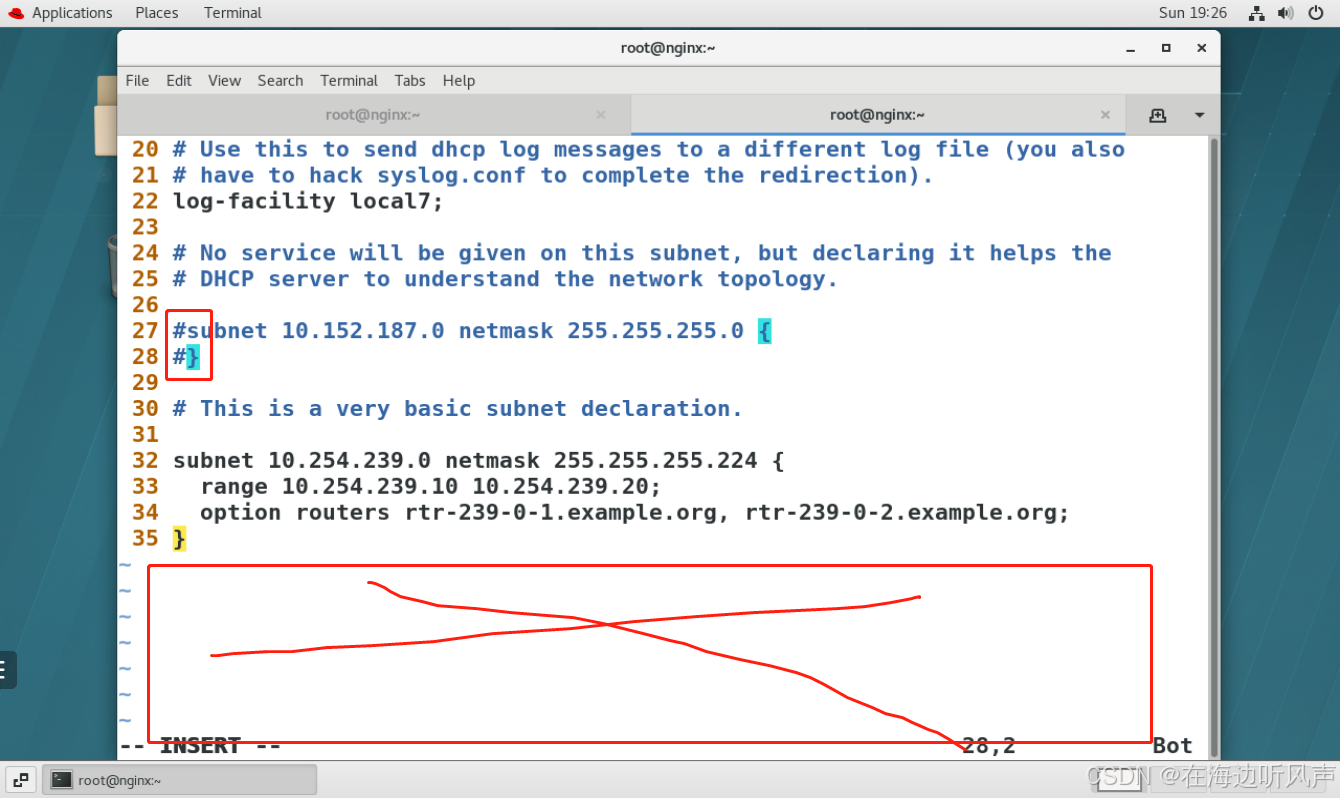The width and height of the screenshot is (1340, 798).
Task: Open the Edit menu in terminal
Action: (x=179, y=81)
